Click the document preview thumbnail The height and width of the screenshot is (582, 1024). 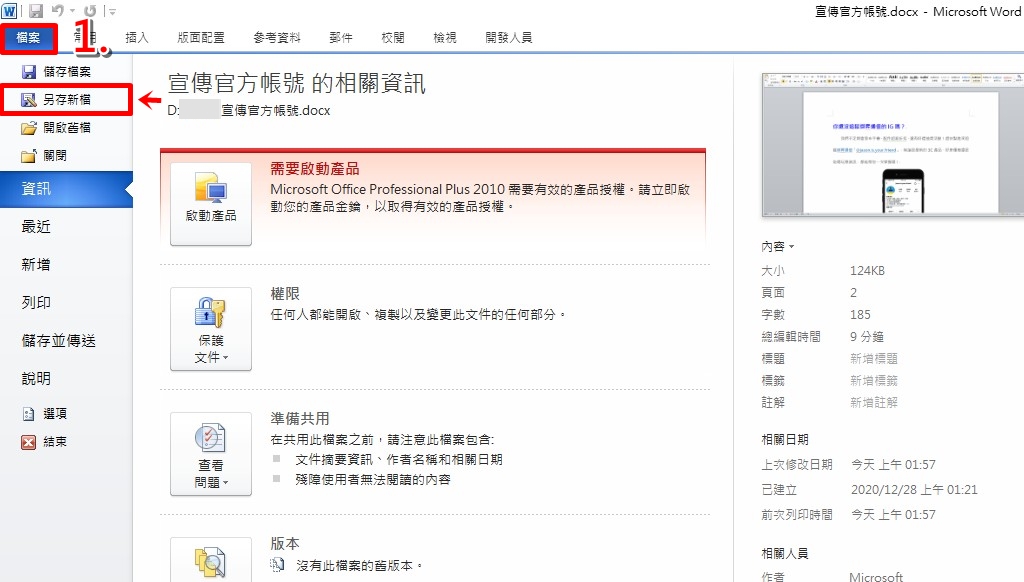tap(893, 144)
